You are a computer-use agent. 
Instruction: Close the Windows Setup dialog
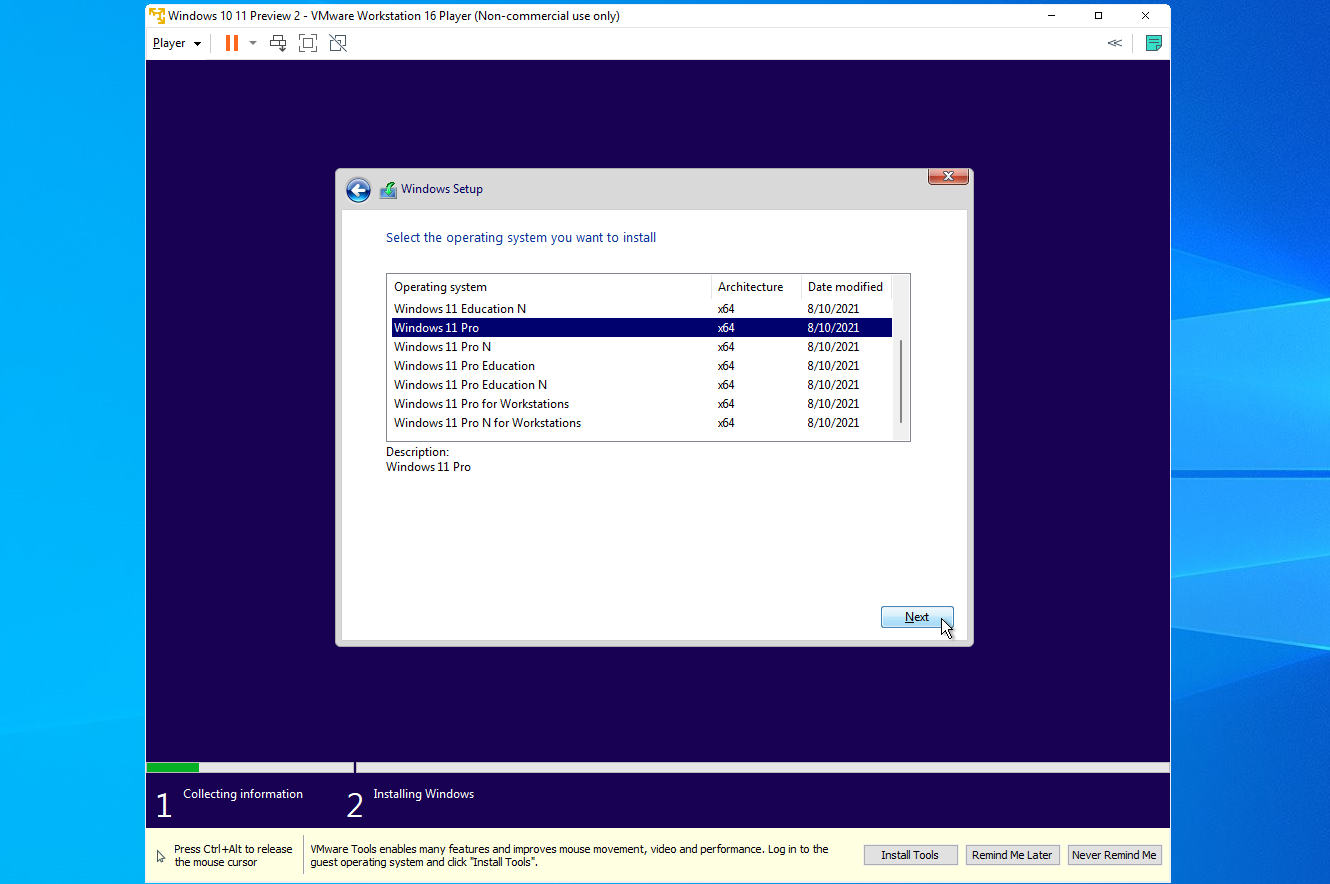948,177
